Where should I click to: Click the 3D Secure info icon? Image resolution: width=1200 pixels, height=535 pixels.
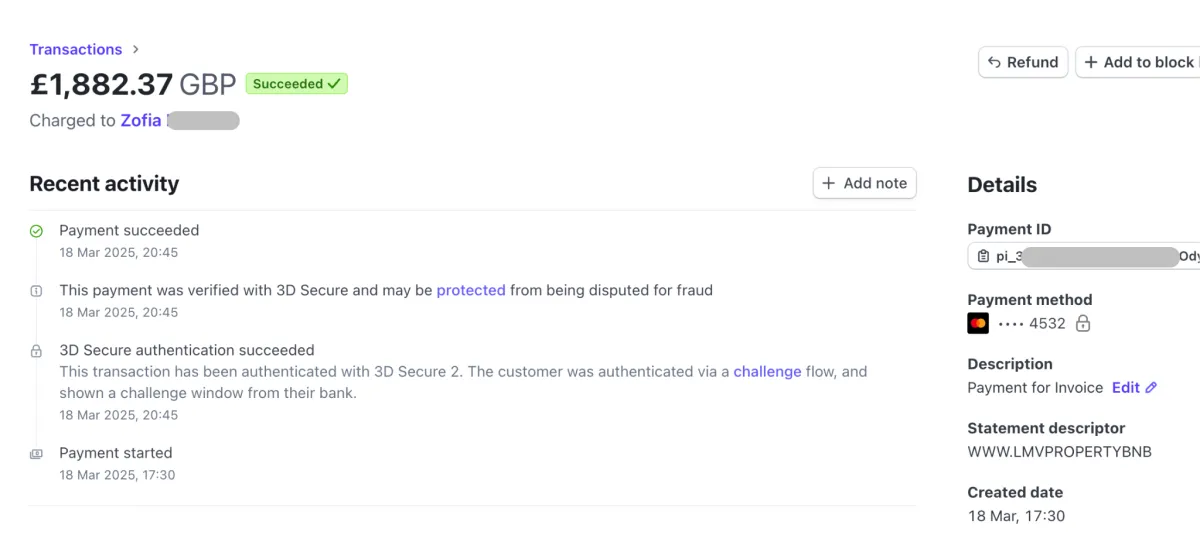click(x=36, y=291)
